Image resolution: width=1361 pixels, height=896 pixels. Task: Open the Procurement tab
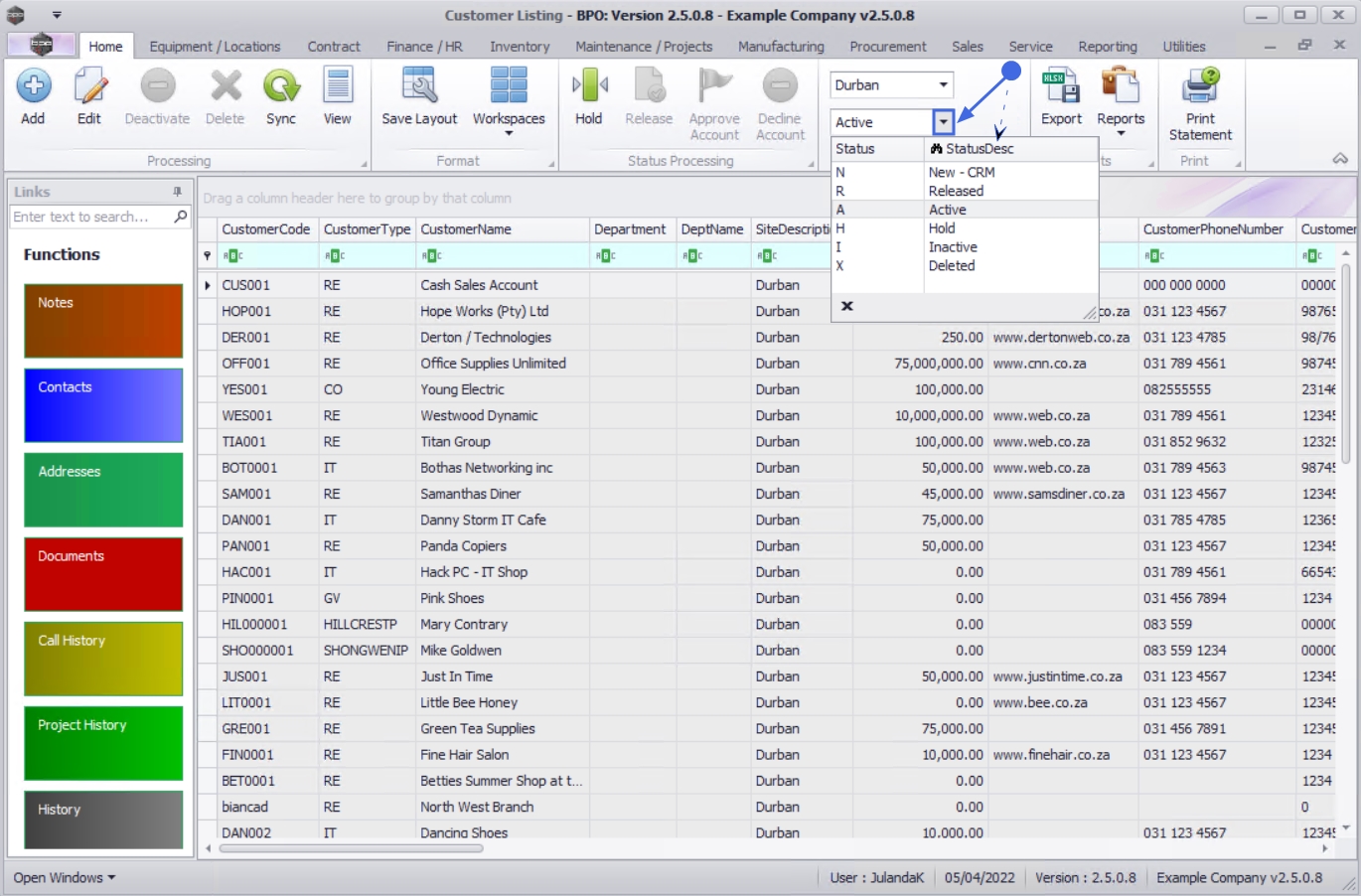click(888, 47)
